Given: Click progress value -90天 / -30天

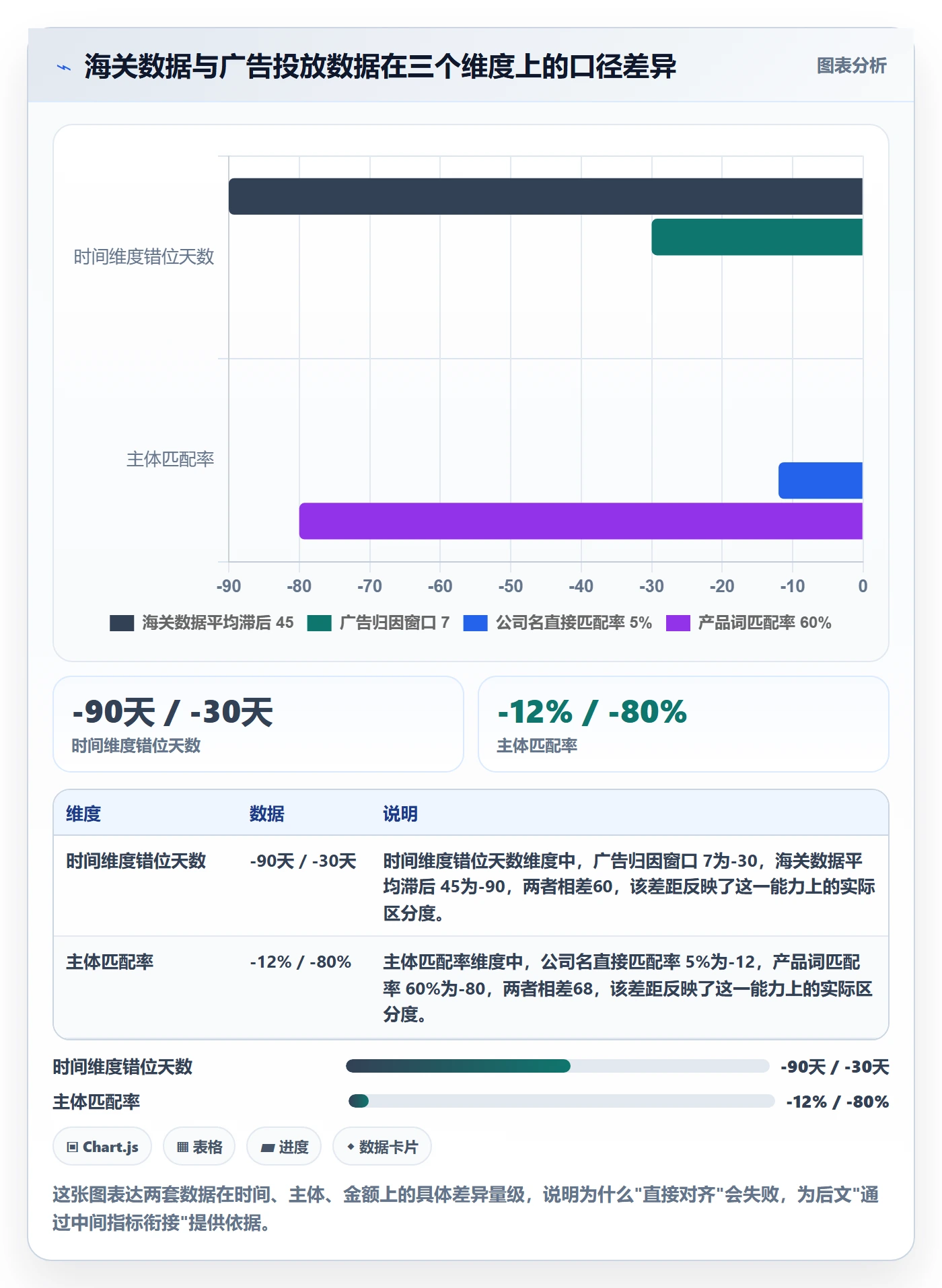Looking at the screenshot, I should click(835, 1067).
